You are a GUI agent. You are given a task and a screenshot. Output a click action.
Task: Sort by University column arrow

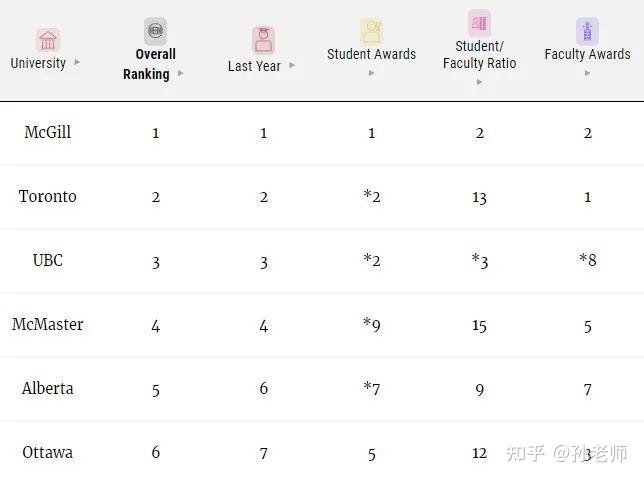(x=77, y=63)
